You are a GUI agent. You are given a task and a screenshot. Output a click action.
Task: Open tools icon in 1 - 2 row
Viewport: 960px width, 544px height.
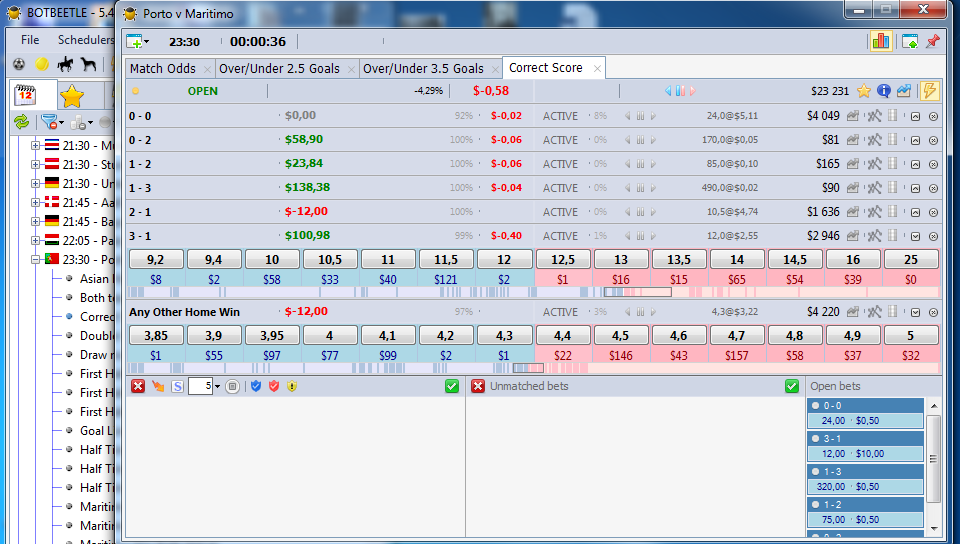click(874, 164)
